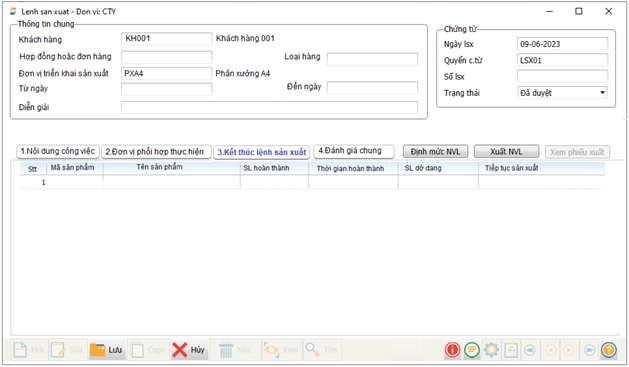Go to the first record arrow
This screenshot has height=367, width=629.
tap(530, 350)
